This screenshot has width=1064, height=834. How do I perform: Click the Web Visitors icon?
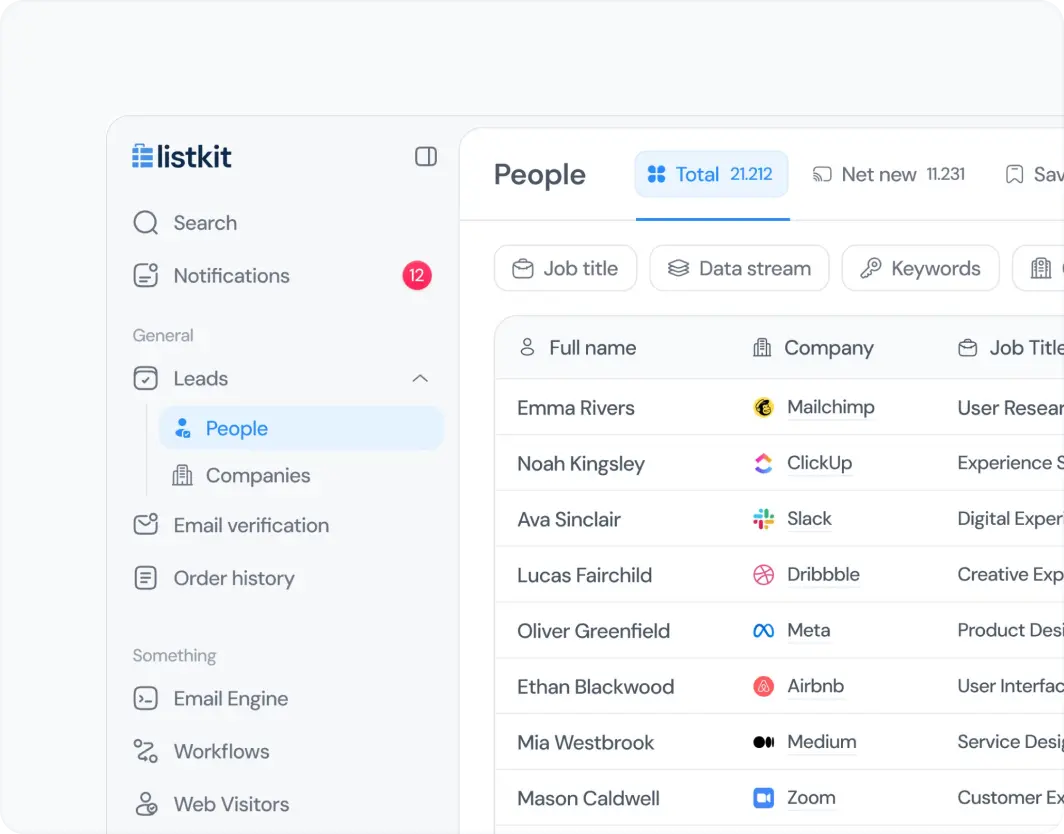click(145, 804)
